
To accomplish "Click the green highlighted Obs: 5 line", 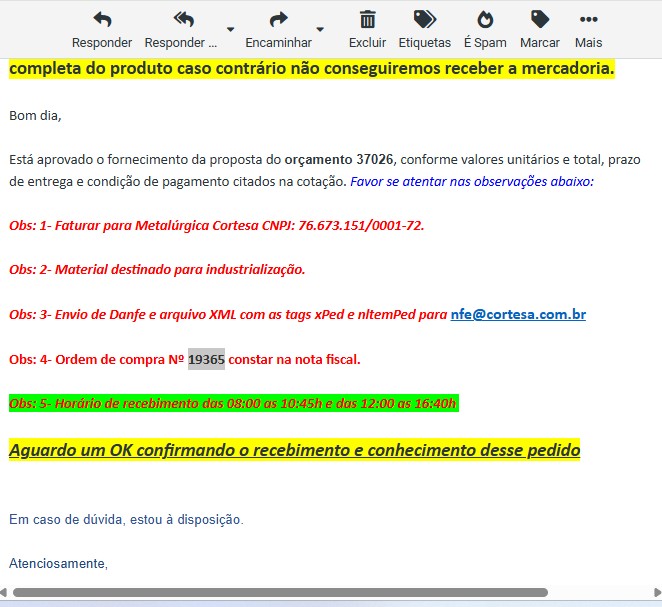I will [233, 403].
